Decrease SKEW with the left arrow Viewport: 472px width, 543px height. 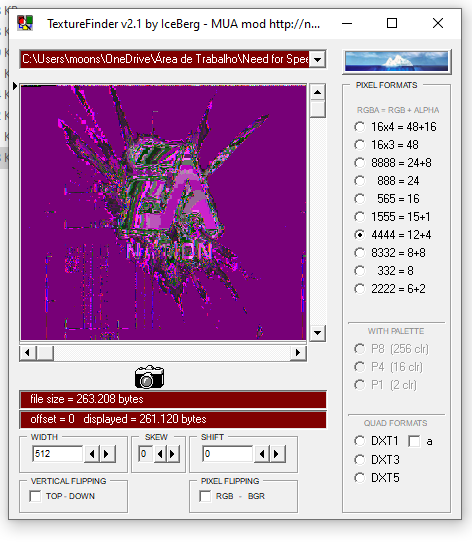tap(160, 454)
